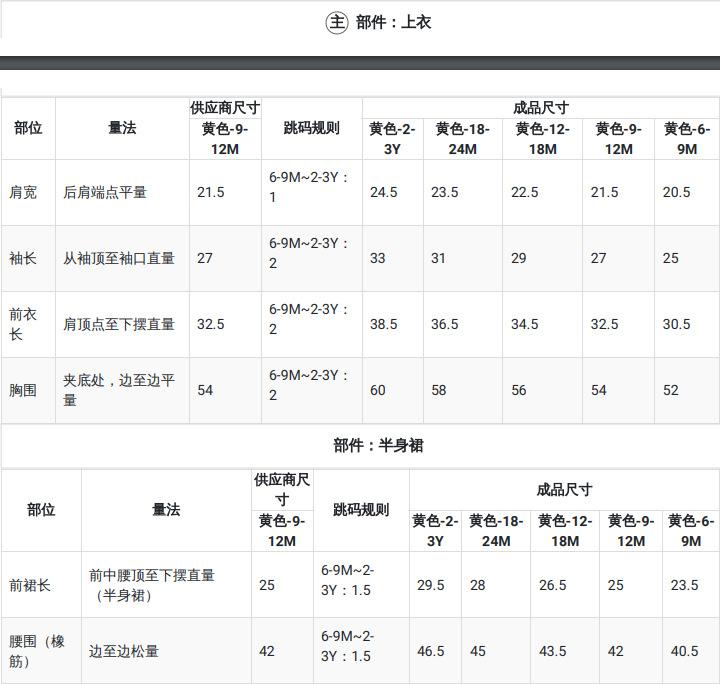The image size is (720, 684).
Task: Click the circled 主 icon
Action: coord(337,22)
